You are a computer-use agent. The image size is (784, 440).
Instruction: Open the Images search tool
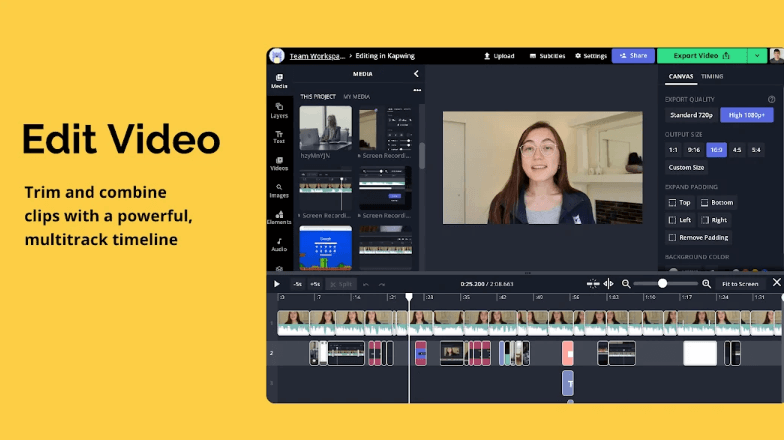coord(279,190)
